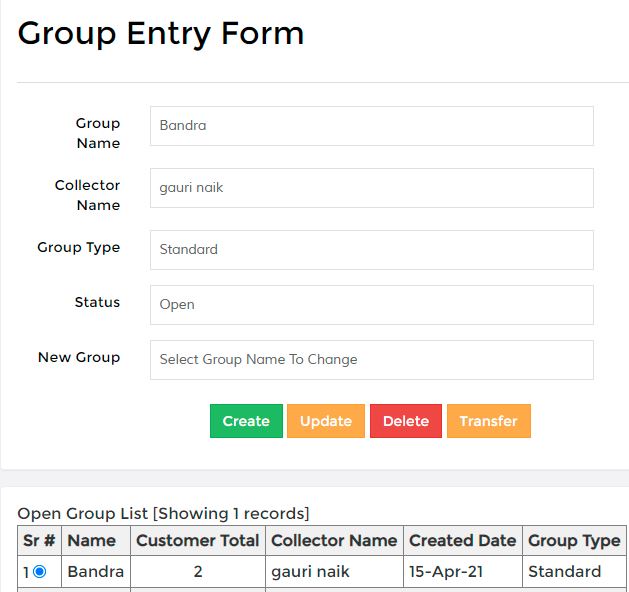The height and width of the screenshot is (592, 629).
Task: Click the Name column header
Action: pyautogui.click(x=96, y=540)
